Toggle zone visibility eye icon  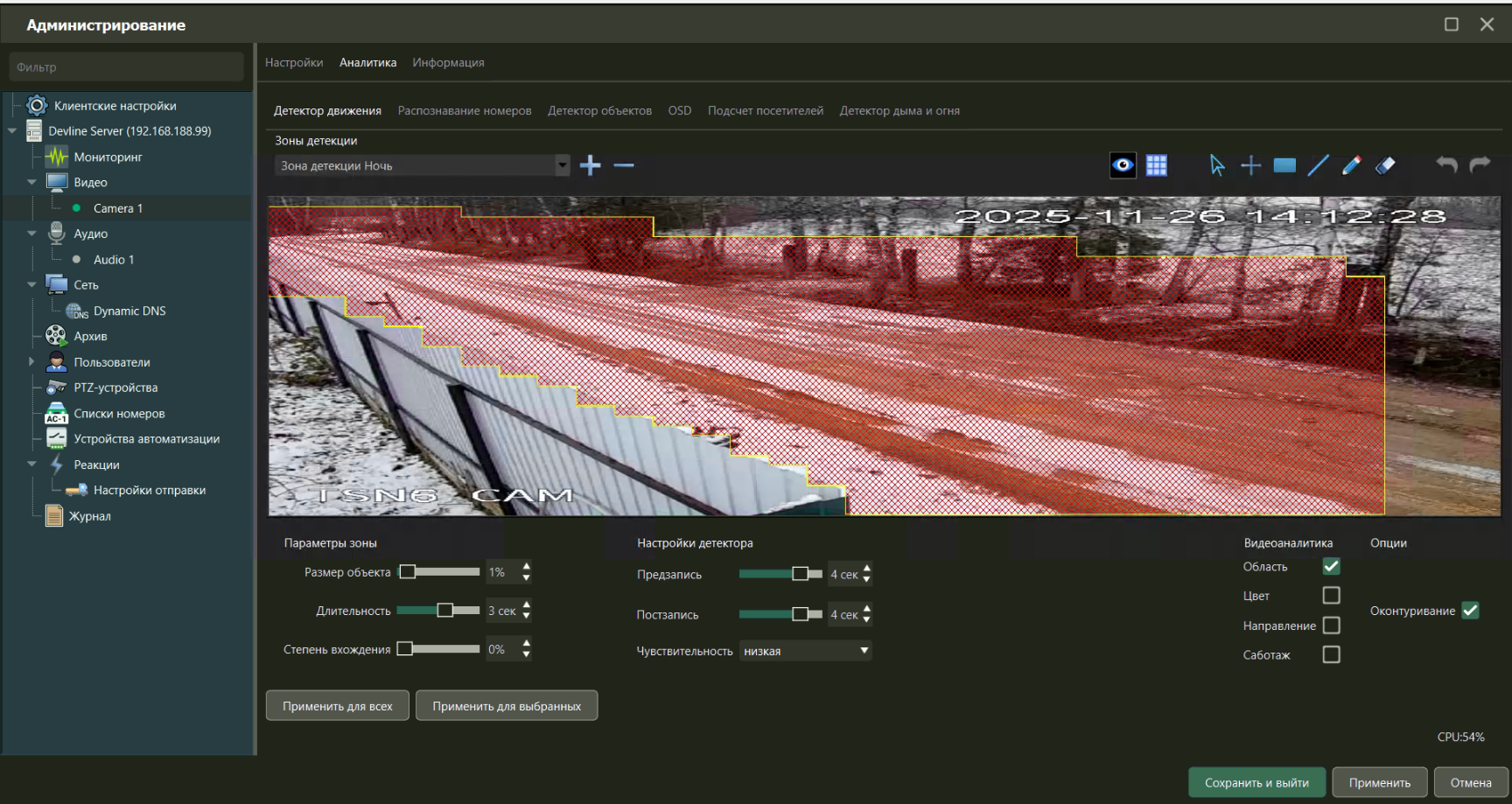pos(1123,165)
